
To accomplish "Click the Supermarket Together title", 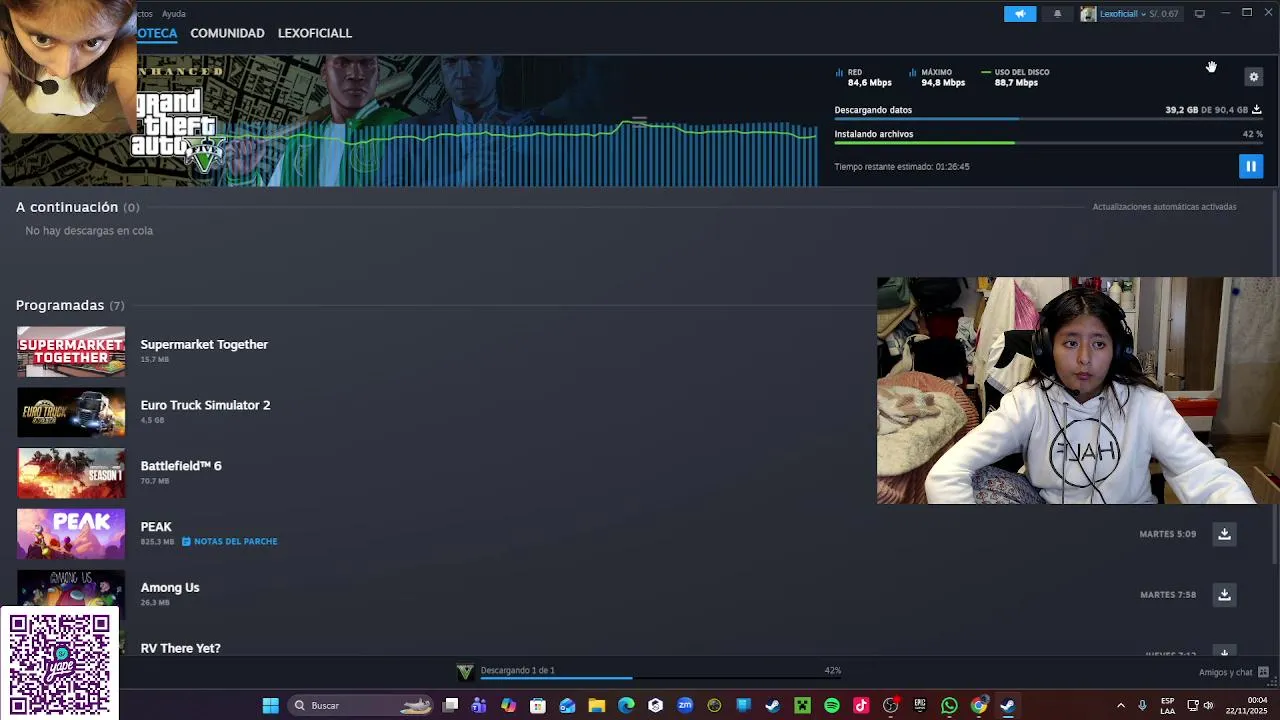I will [x=204, y=344].
